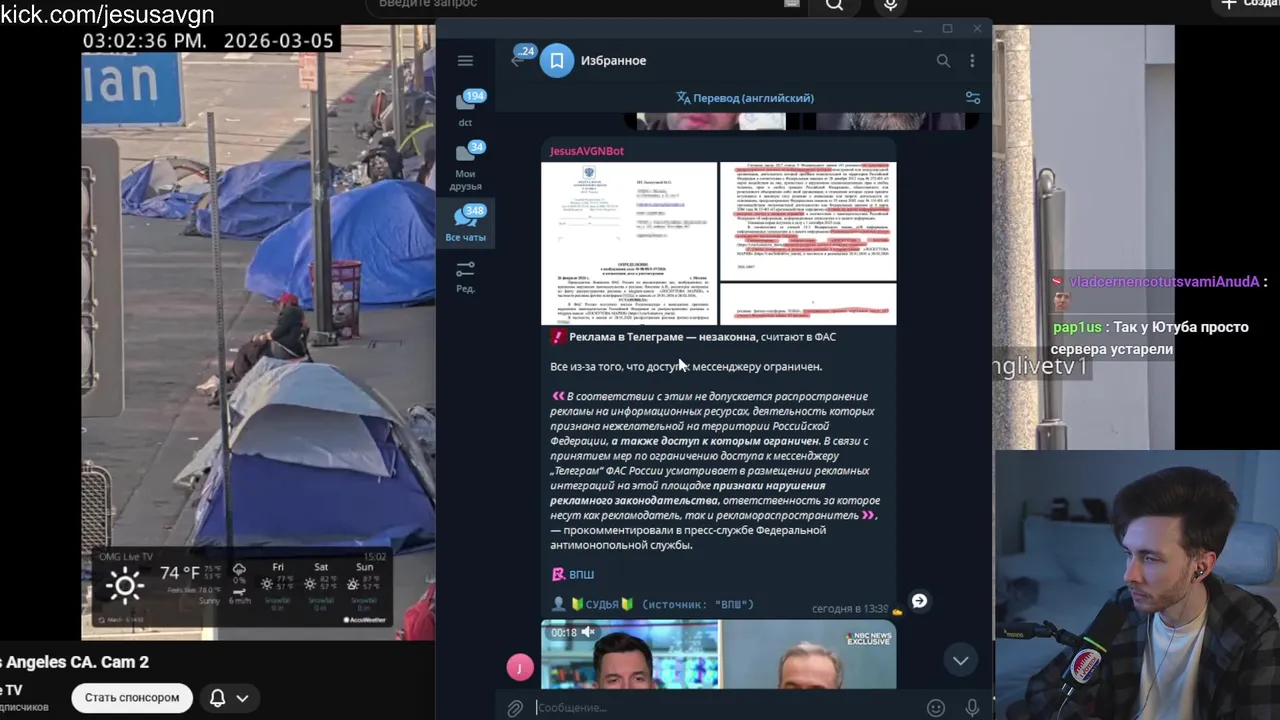Maximize the Telegram window

[947, 28]
